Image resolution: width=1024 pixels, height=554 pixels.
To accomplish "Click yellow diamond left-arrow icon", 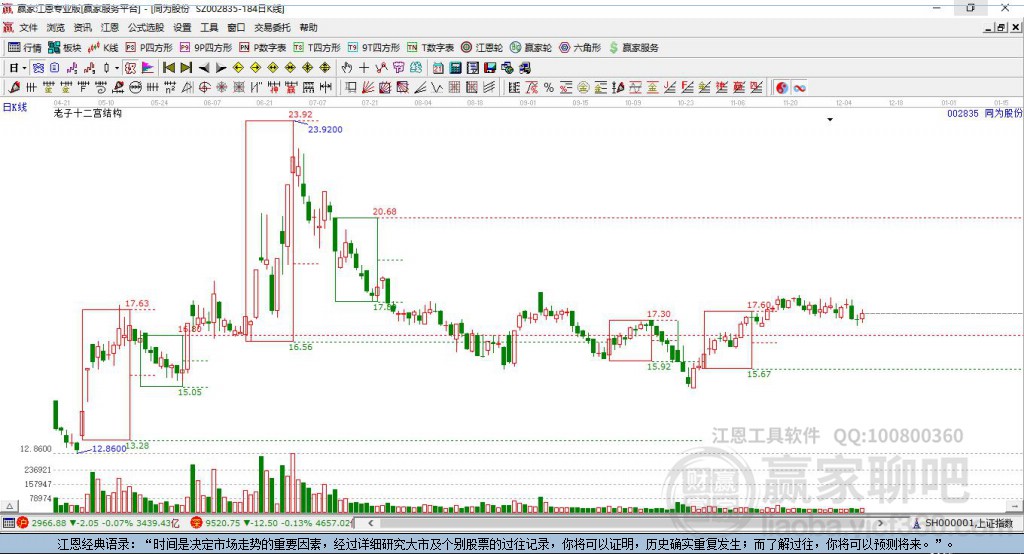I will 238,68.
